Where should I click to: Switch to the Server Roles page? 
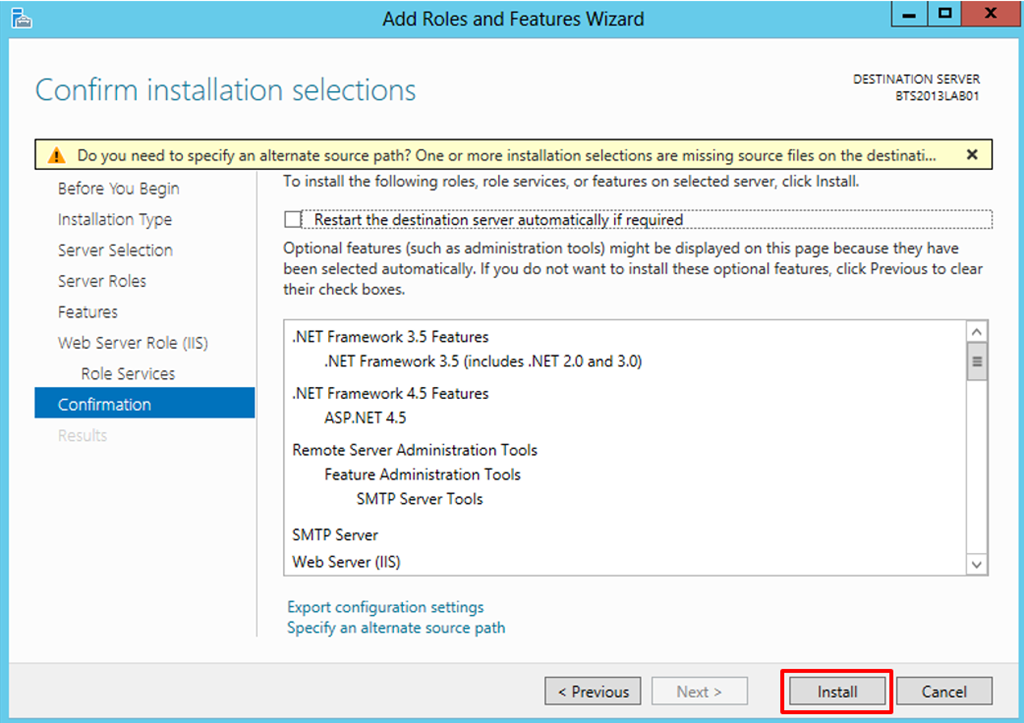[102, 282]
